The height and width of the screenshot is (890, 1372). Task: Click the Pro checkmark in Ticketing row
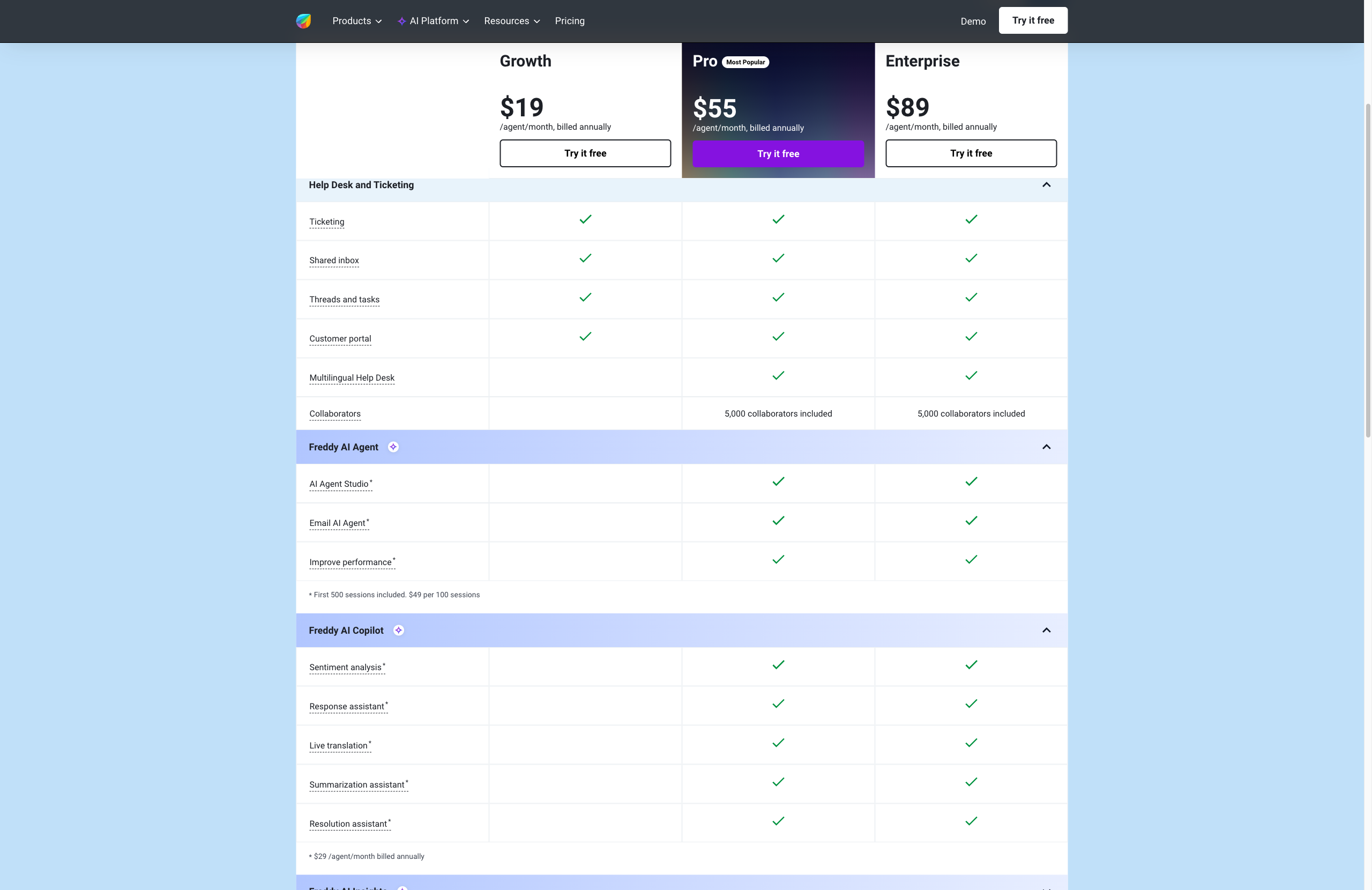pyautogui.click(x=778, y=219)
